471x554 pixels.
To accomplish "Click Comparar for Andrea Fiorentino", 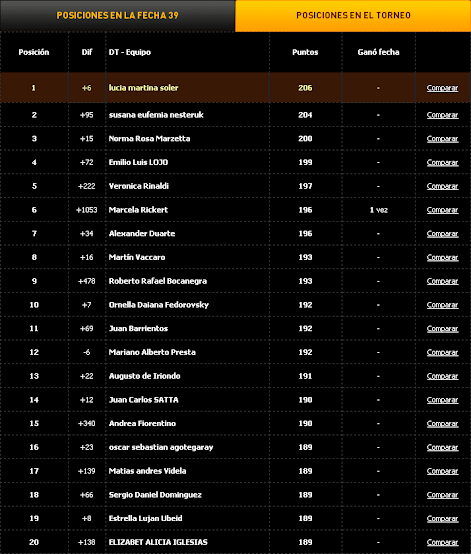I will (442, 424).
